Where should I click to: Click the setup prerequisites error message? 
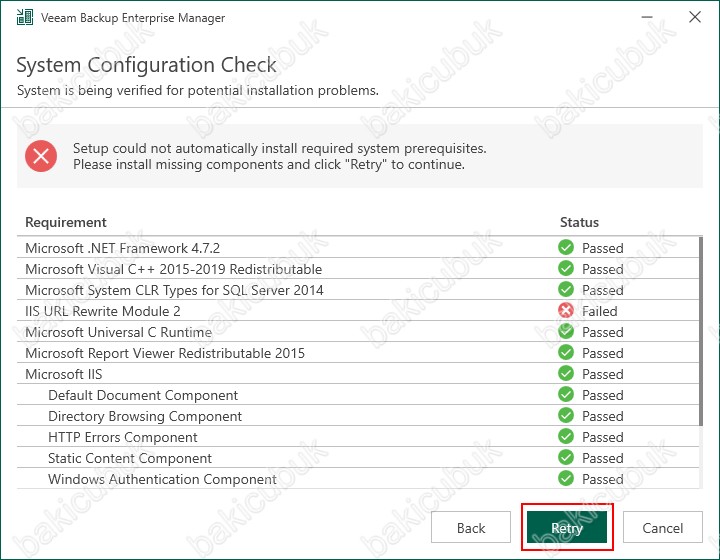point(280,156)
